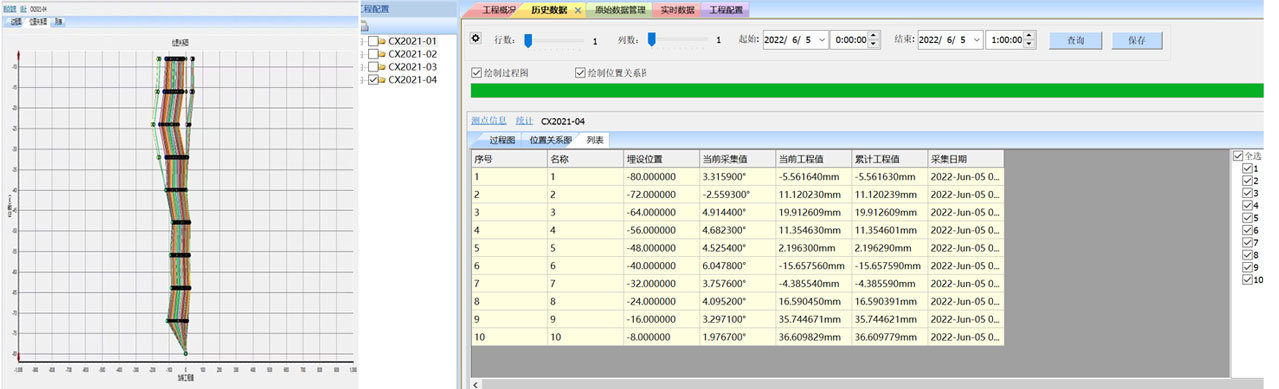This screenshot has width=1279, height=389.
Task: Sort by the 采集日期 column header
Action: point(965,159)
